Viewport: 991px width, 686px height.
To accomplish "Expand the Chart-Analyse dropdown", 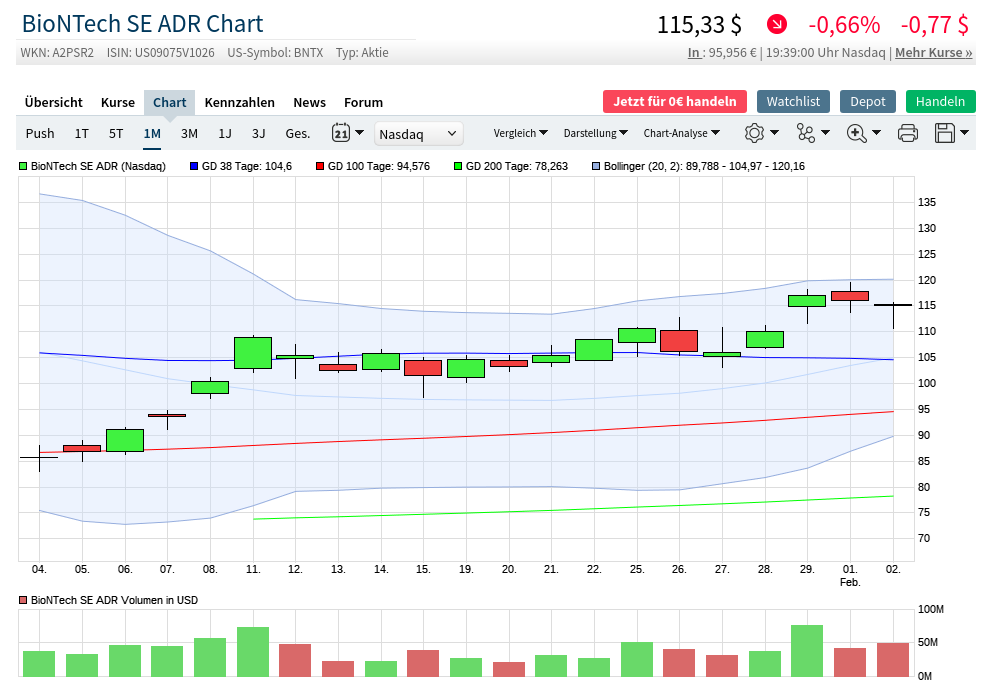I will coord(681,133).
